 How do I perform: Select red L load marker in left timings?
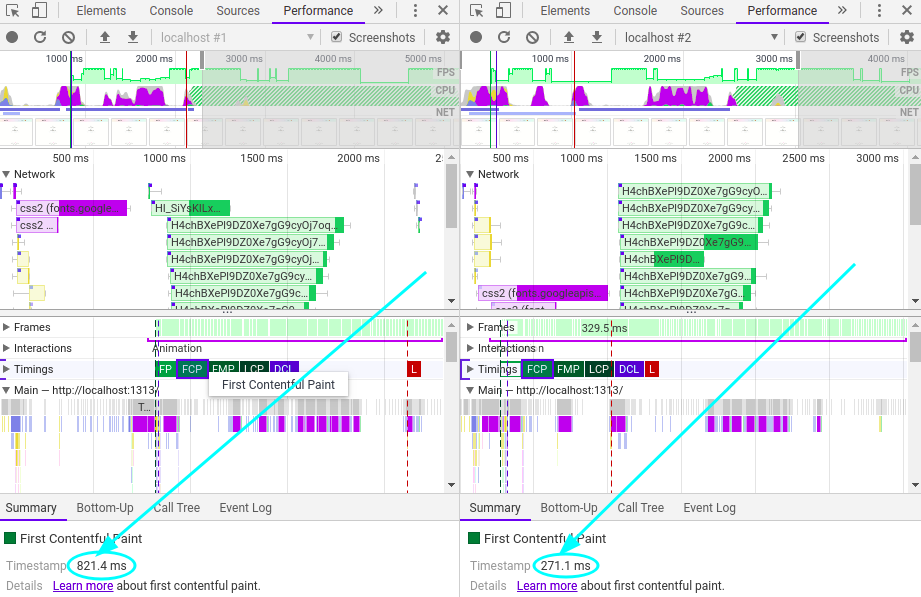pos(414,370)
